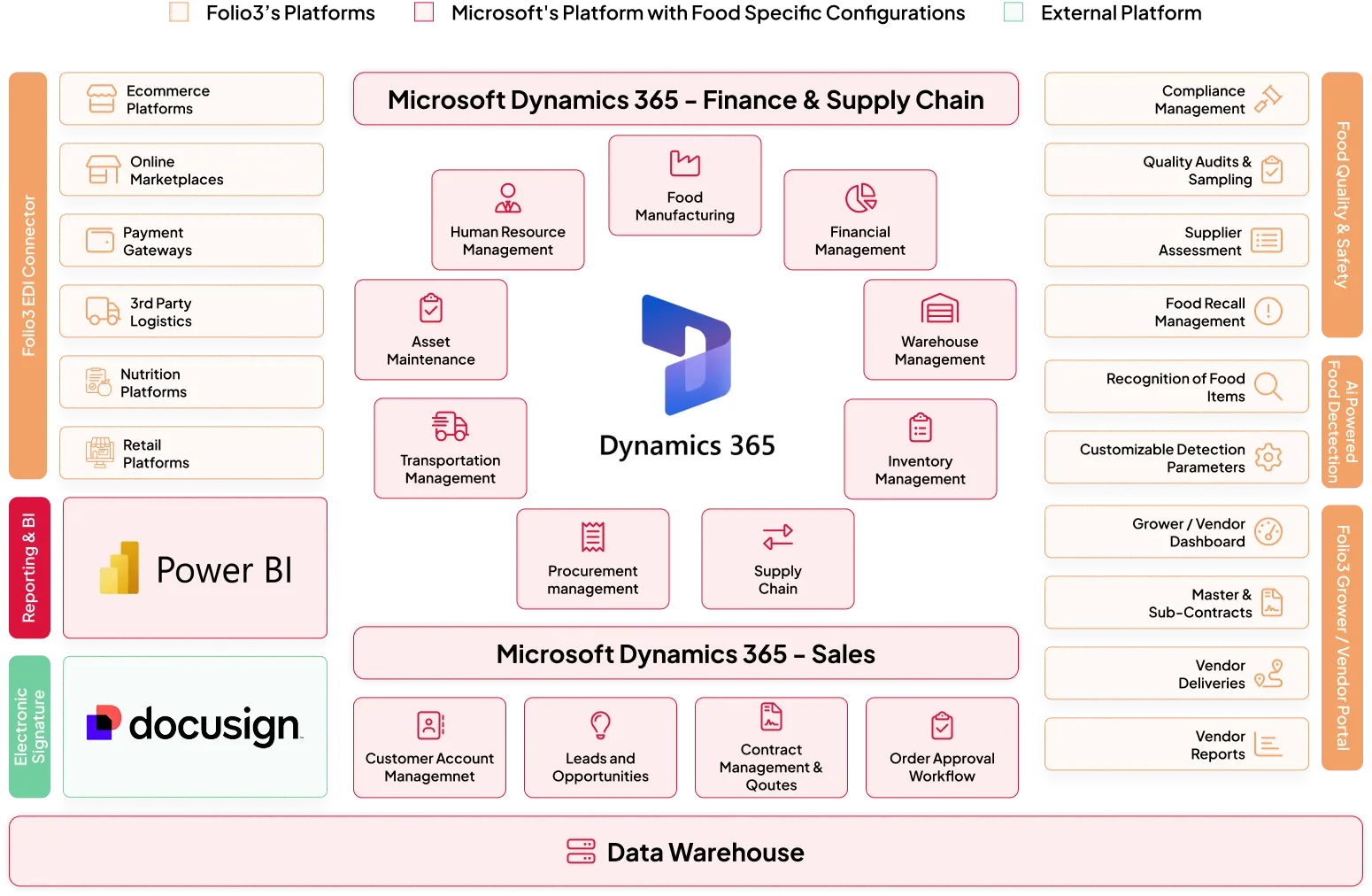Click the Warehouse Management label text

click(x=940, y=351)
